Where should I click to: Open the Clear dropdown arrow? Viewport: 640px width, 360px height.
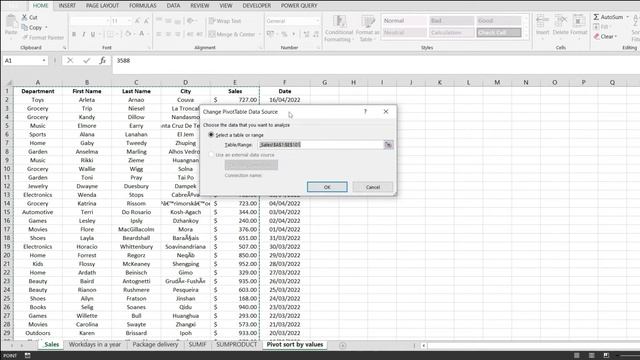click(x=616, y=36)
